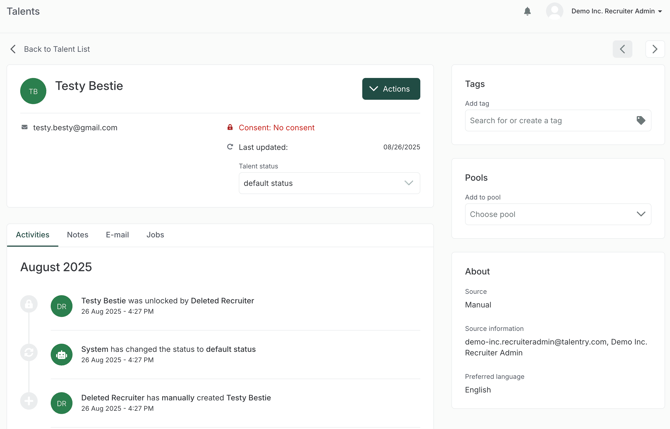The height and width of the screenshot is (429, 670).
Task: Click the notification bell icon
Action: coord(527,11)
